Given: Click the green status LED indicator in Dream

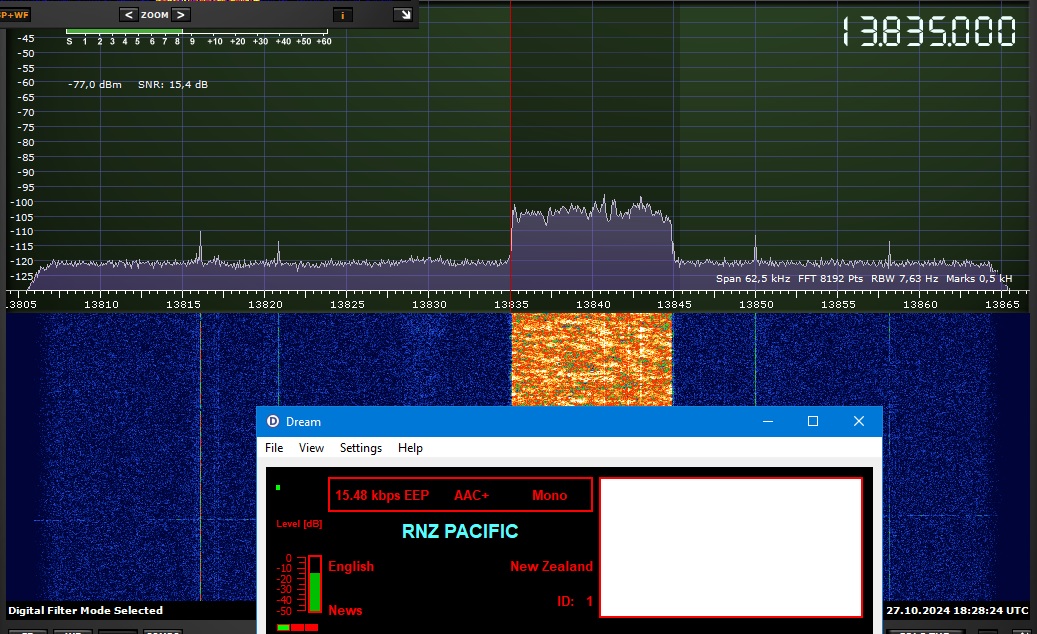Looking at the screenshot, I should click(278, 487).
